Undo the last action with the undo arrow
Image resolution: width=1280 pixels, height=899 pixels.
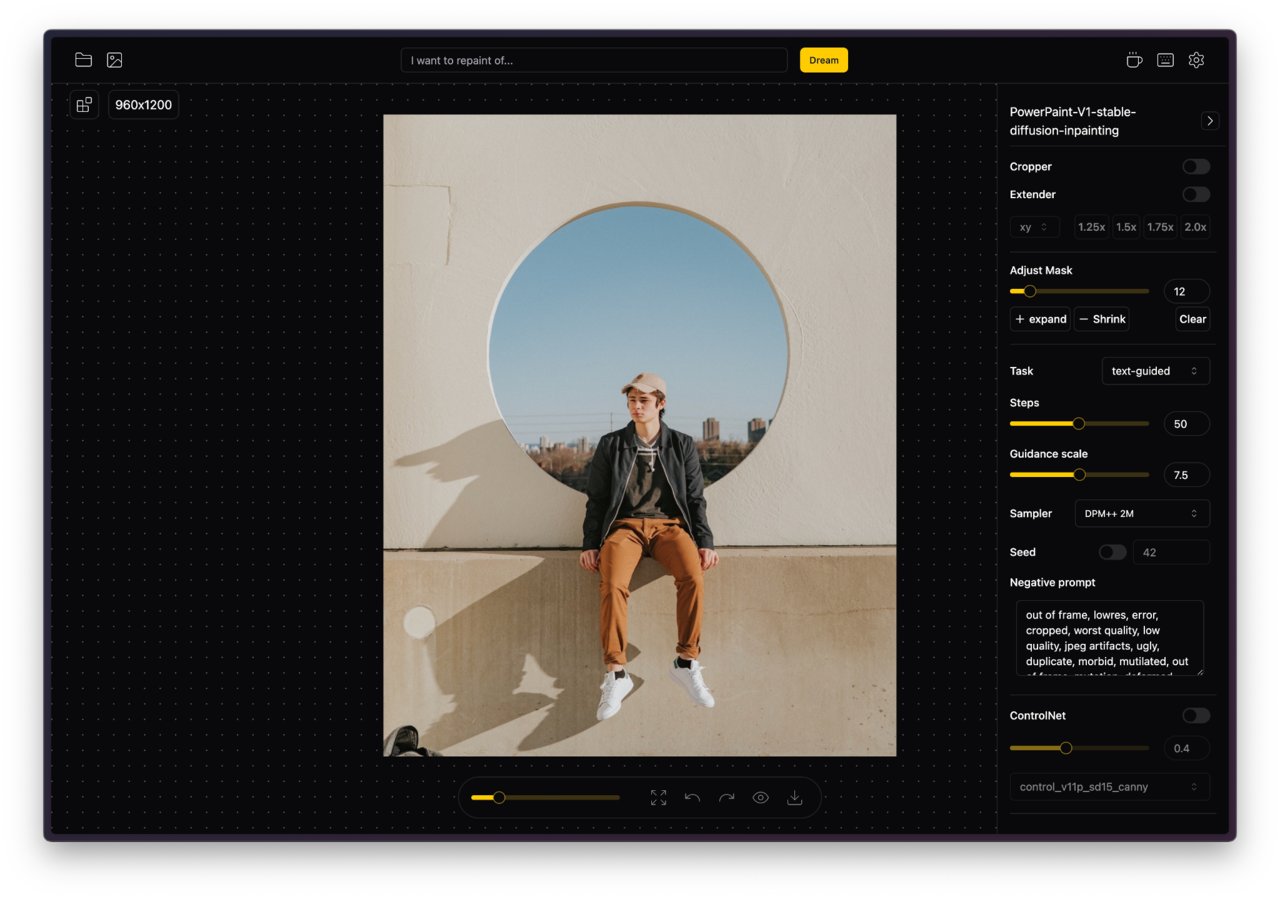tap(692, 797)
